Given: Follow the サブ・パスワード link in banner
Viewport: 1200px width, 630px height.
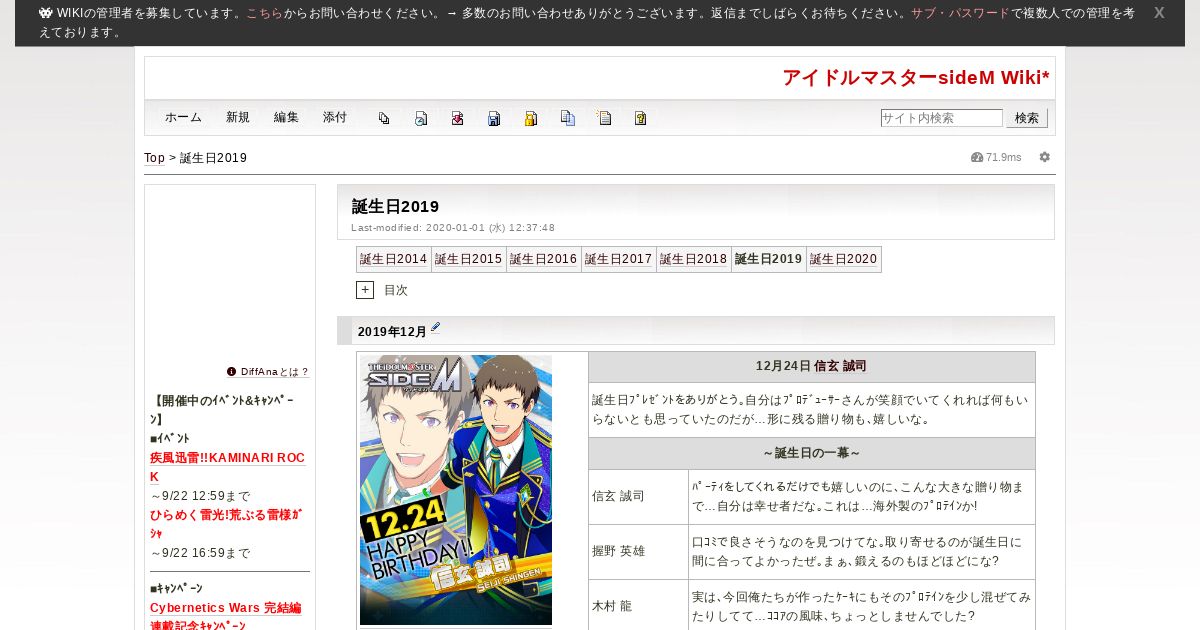Looking at the screenshot, I should click(960, 13).
